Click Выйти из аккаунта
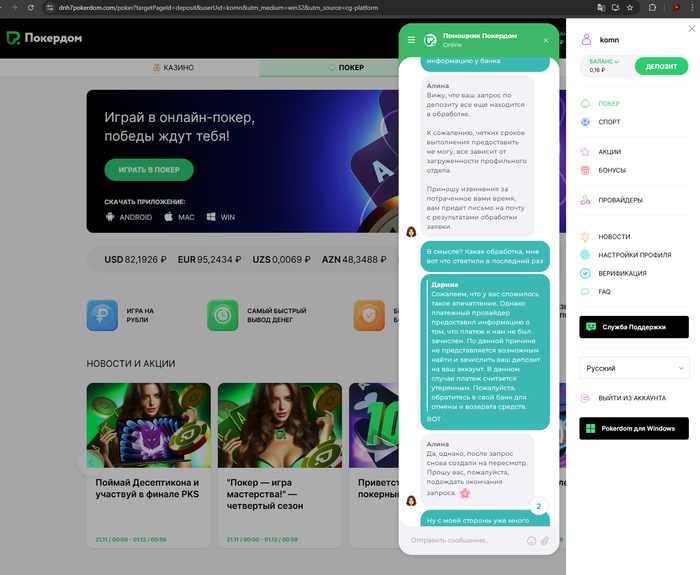Screen dimensions: 700x575 623,398
